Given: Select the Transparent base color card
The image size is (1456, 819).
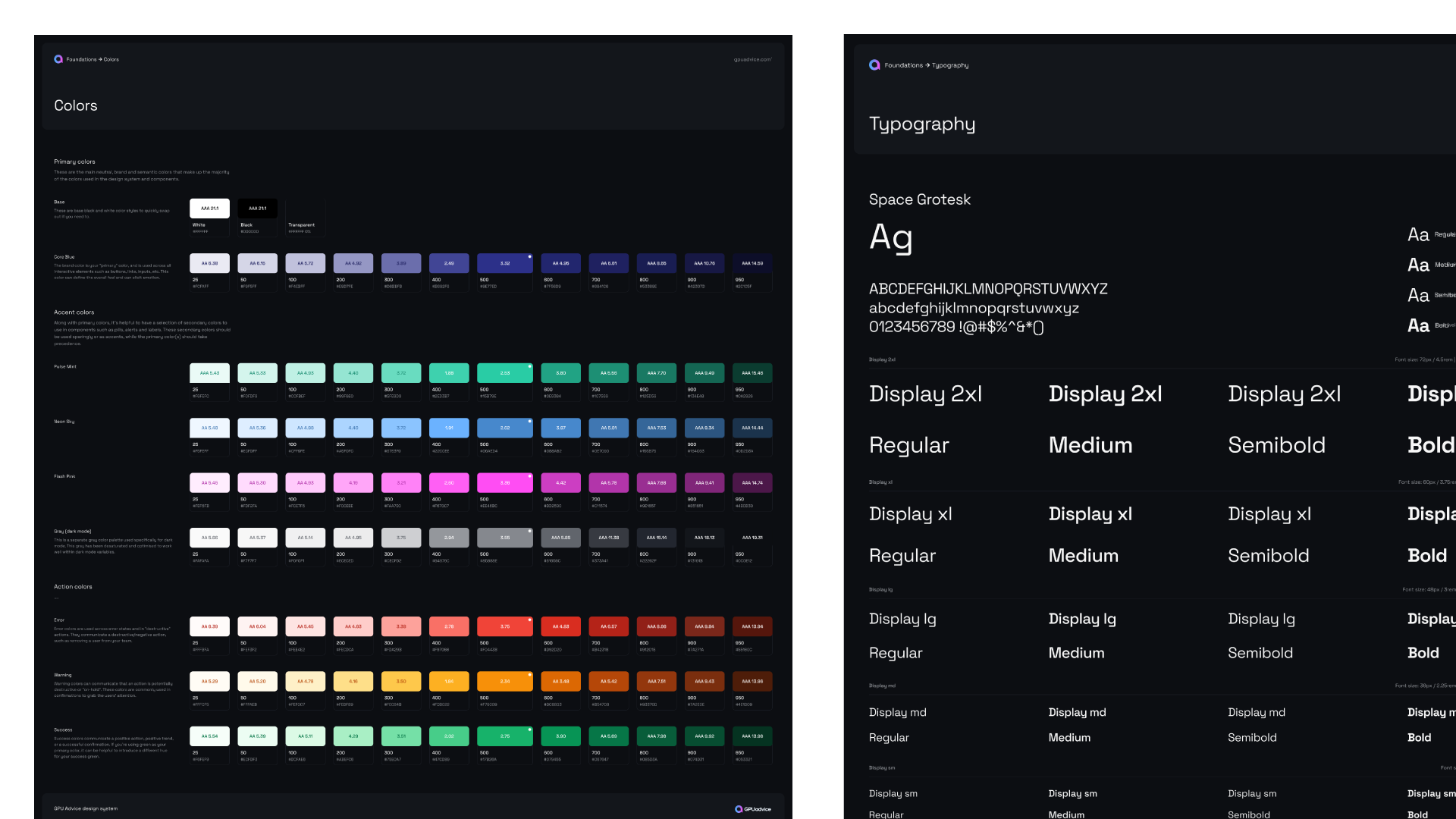Looking at the screenshot, I should pyautogui.click(x=305, y=217).
